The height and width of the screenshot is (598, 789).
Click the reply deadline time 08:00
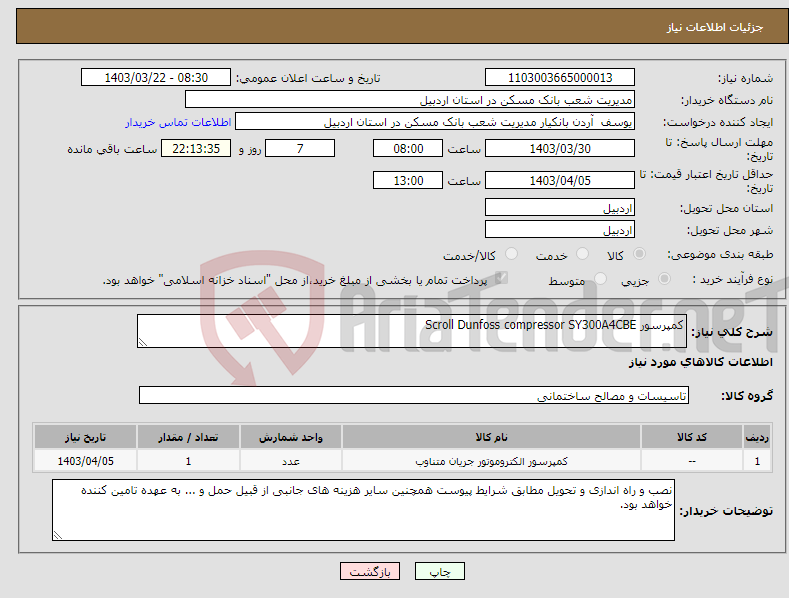pyautogui.click(x=408, y=148)
